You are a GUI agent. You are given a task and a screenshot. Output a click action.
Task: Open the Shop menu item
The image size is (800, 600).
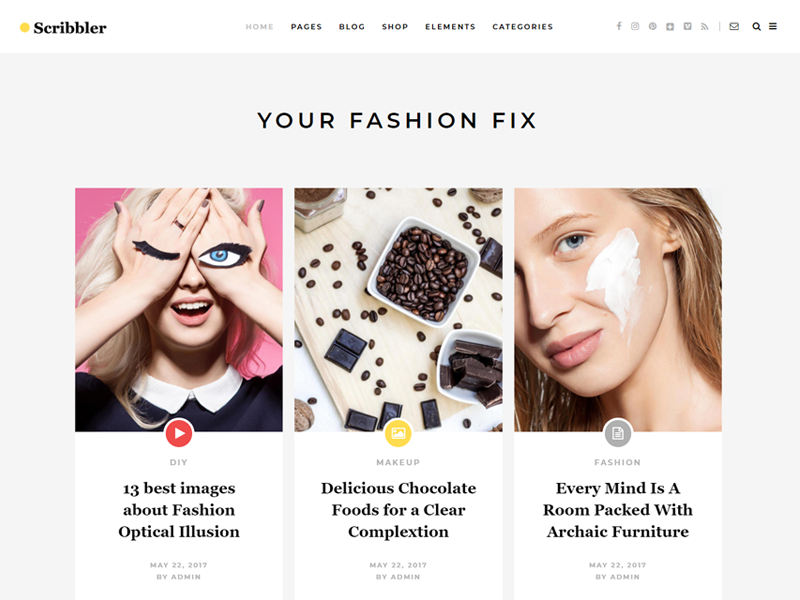[x=395, y=27]
